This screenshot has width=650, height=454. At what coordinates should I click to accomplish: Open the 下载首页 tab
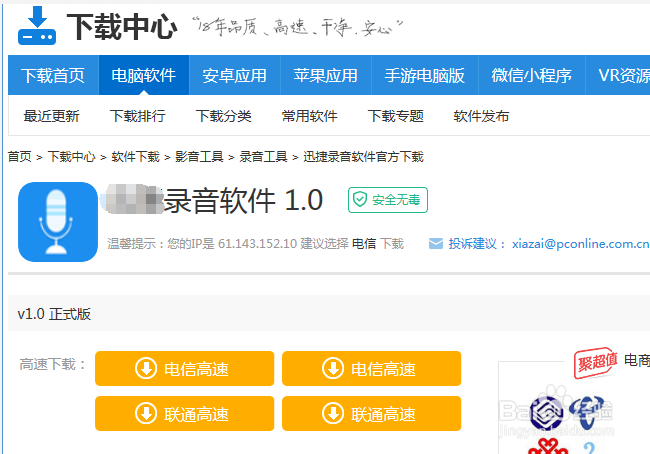click(53, 75)
